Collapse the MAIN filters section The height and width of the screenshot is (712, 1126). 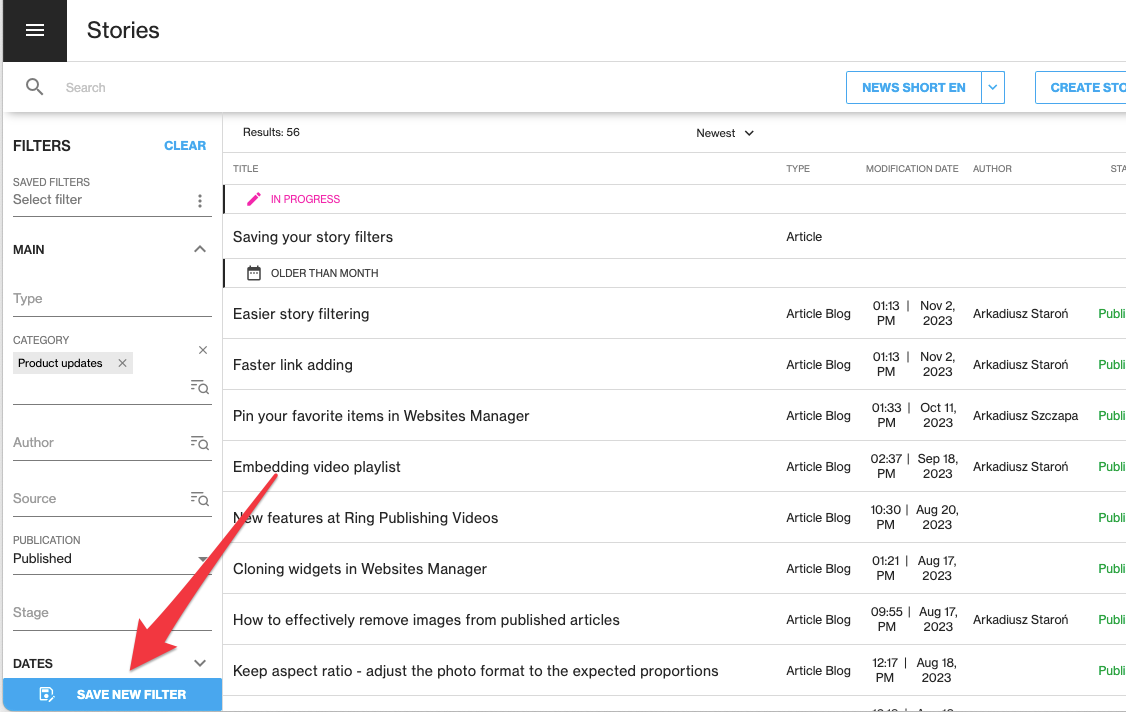click(x=200, y=249)
